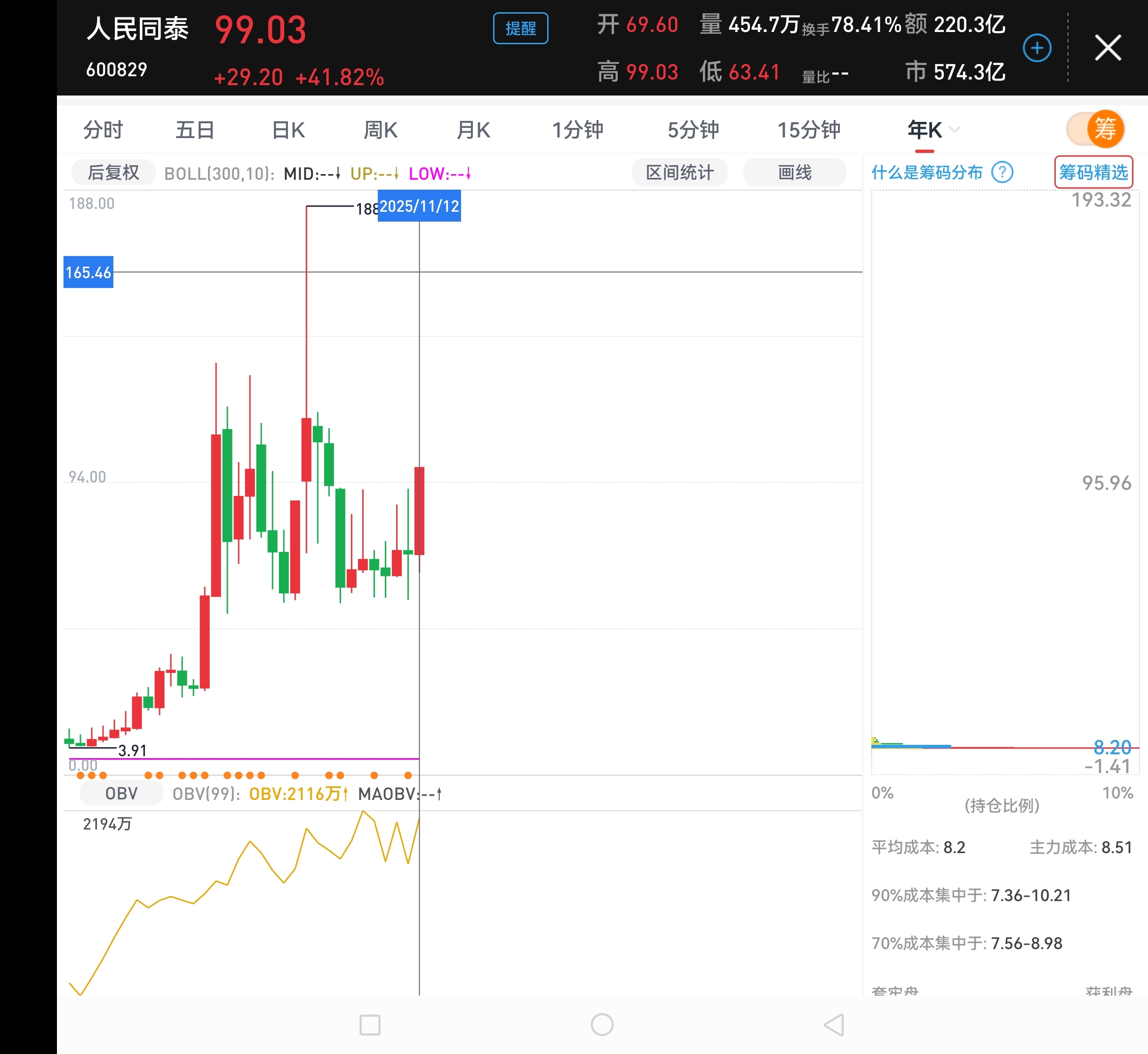The width and height of the screenshot is (1148, 1054).
Task: Click the 2025/11/12 date marker label
Action: [x=419, y=207]
